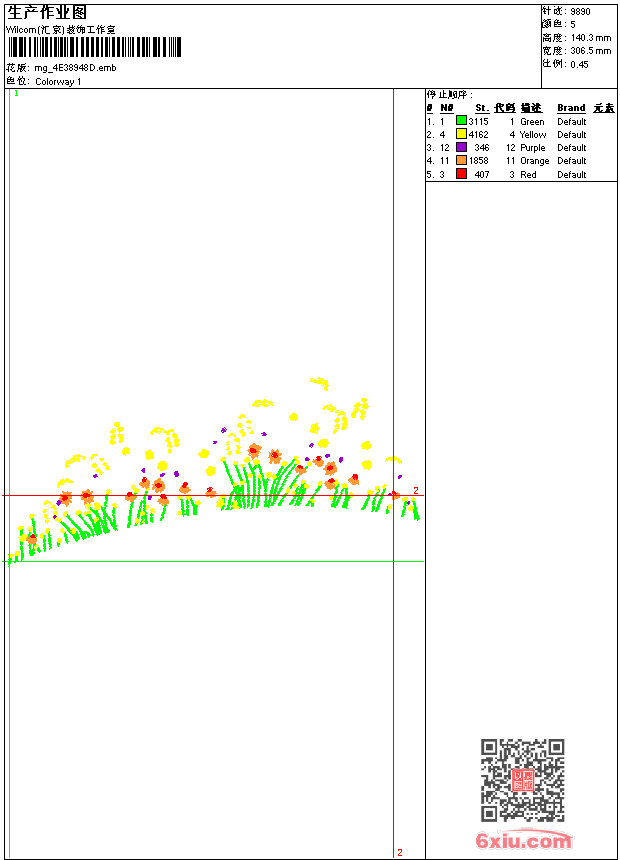Click the file name mg_4E38948D.emb

75,68
